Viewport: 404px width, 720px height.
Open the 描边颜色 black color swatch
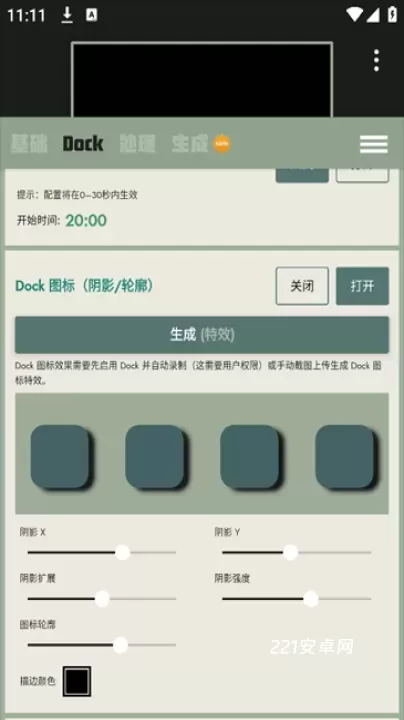coord(77,681)
